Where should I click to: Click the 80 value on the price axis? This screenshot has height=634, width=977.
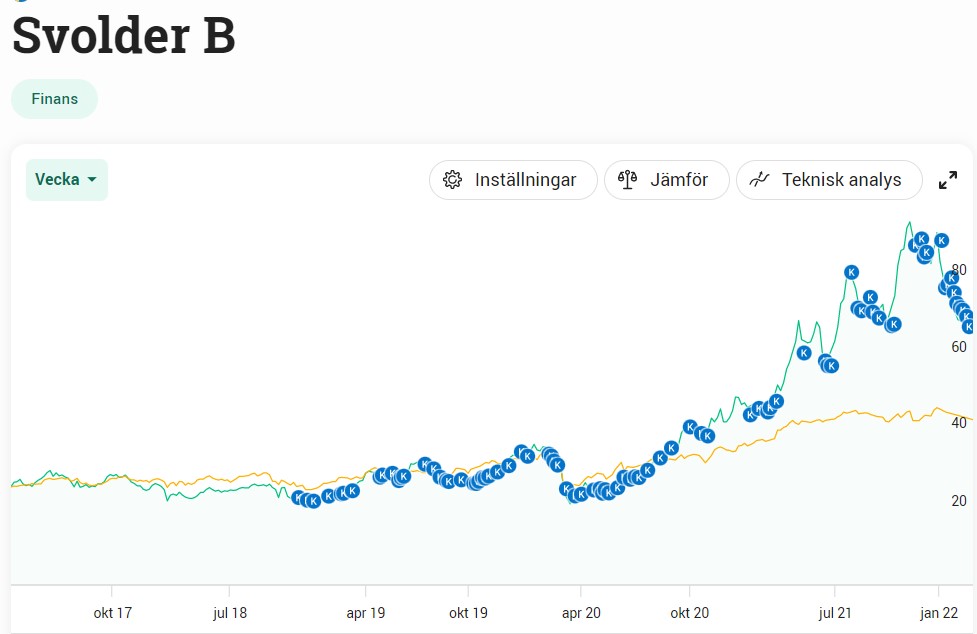(959, 270)
